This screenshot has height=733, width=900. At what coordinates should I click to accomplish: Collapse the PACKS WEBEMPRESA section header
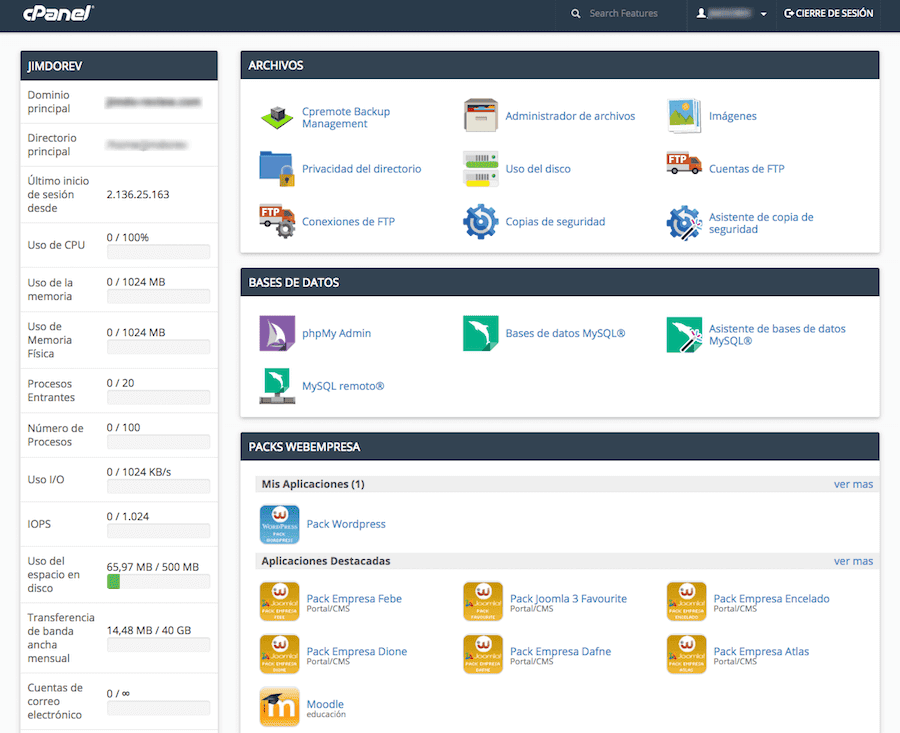tap(560, 447)
